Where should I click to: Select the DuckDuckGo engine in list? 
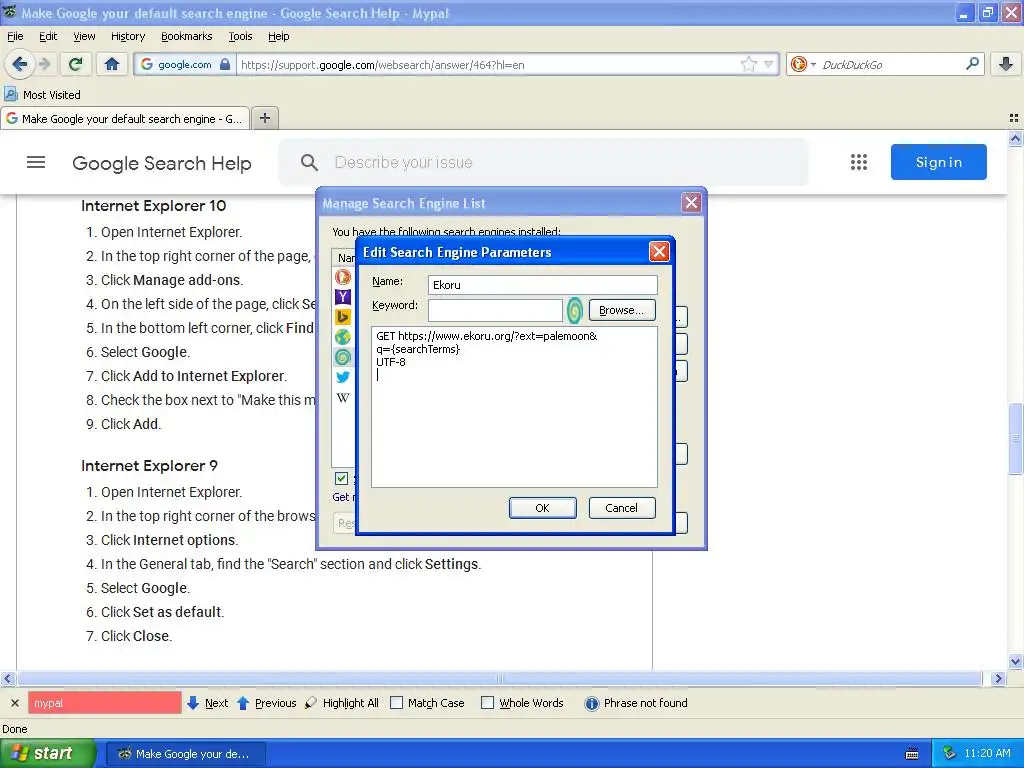coord(343,277)
